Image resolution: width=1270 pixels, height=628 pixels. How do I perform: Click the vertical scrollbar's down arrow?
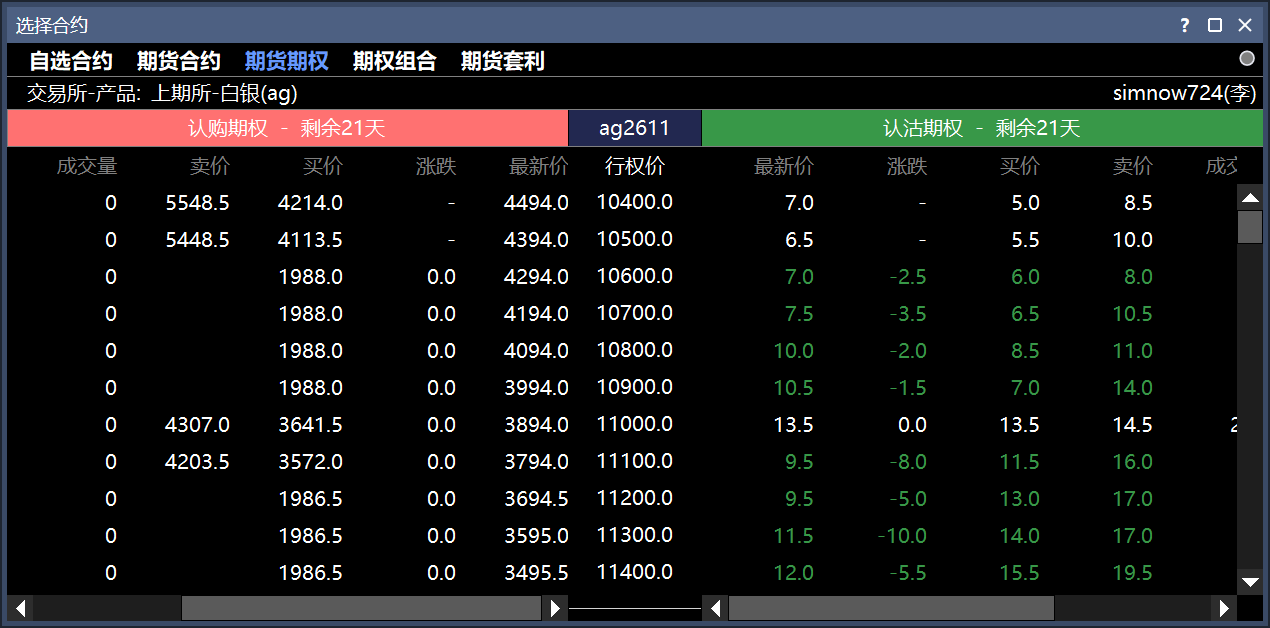[x=1250, y=581]
